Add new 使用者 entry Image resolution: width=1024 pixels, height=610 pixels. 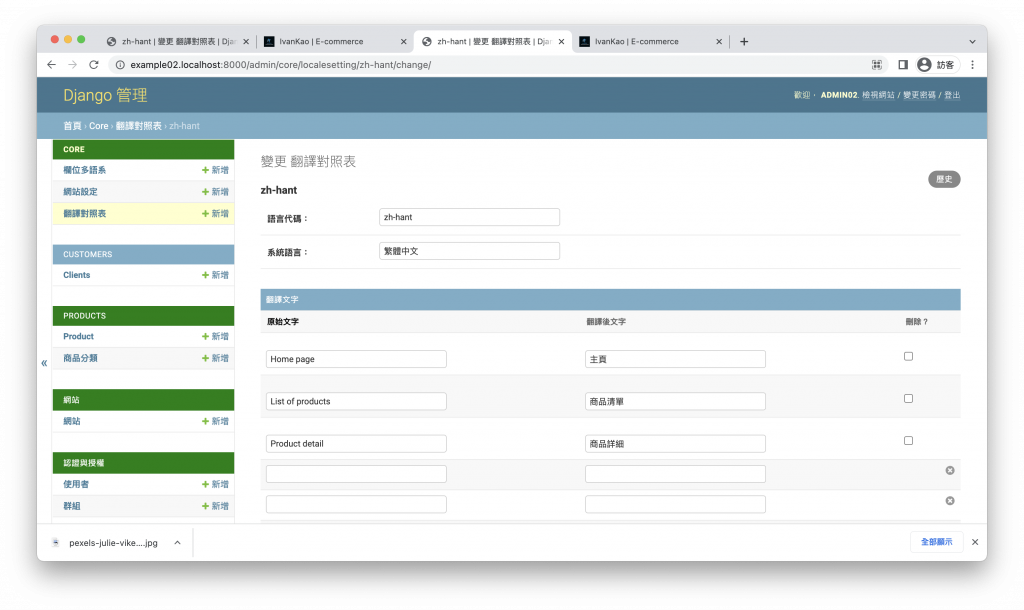click(215, 484)
